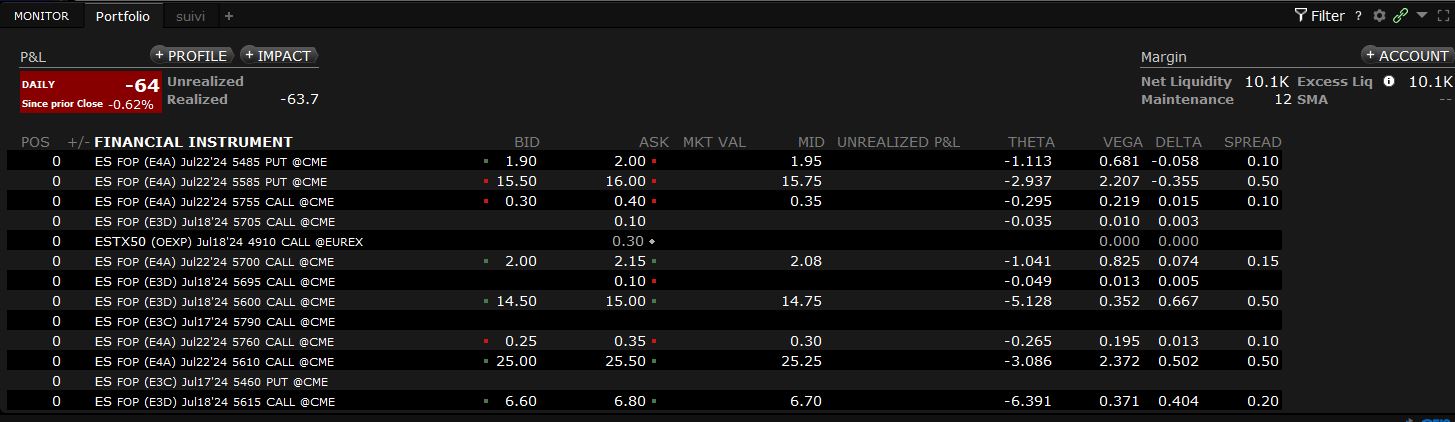
Task: Open the Filter funnel tool
Action: tap(1319, 16)
